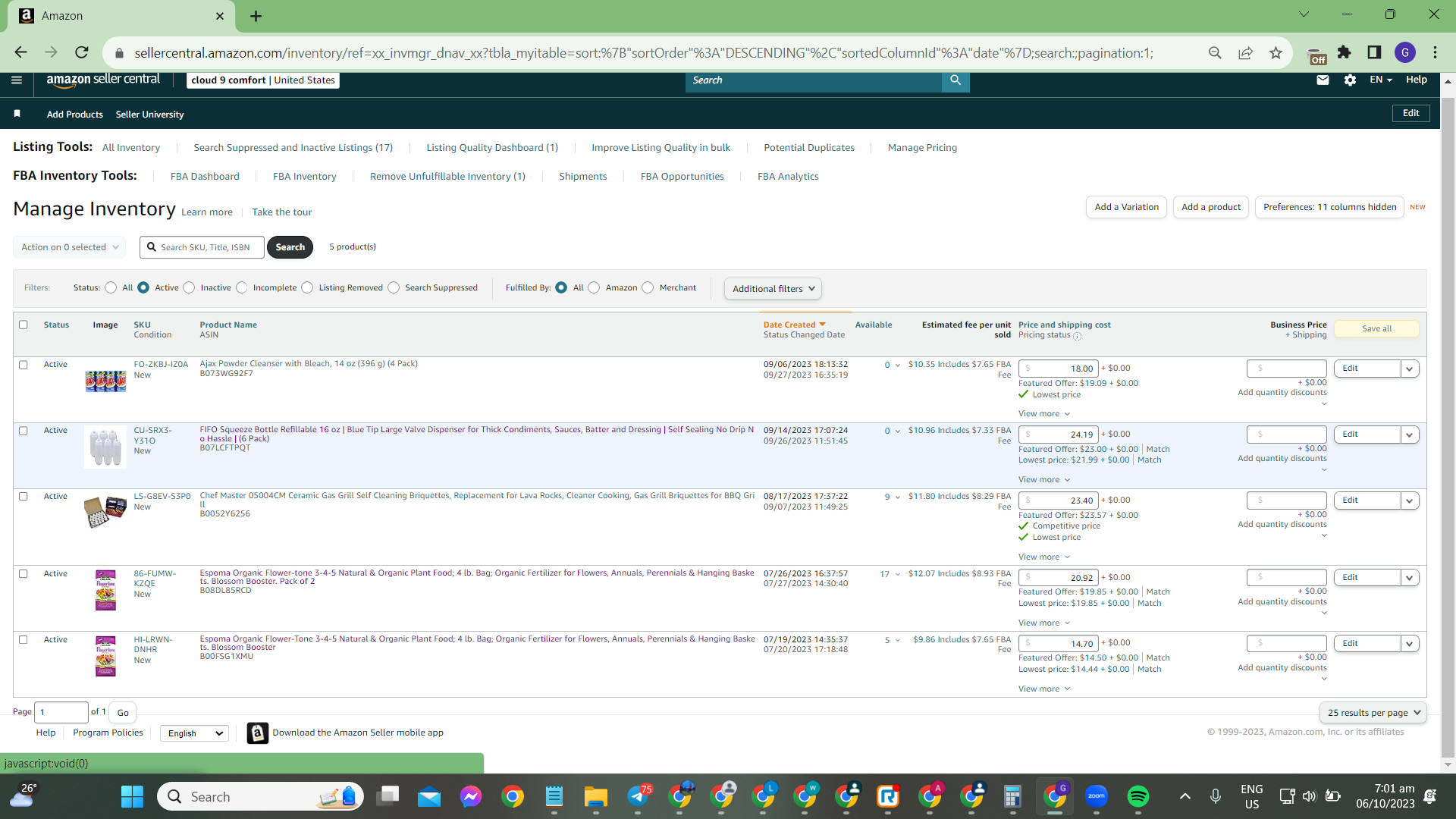1456x819 pixels.
Task: Click the Search SKU, Title, ISBN field
Action: tap(202, 247)
